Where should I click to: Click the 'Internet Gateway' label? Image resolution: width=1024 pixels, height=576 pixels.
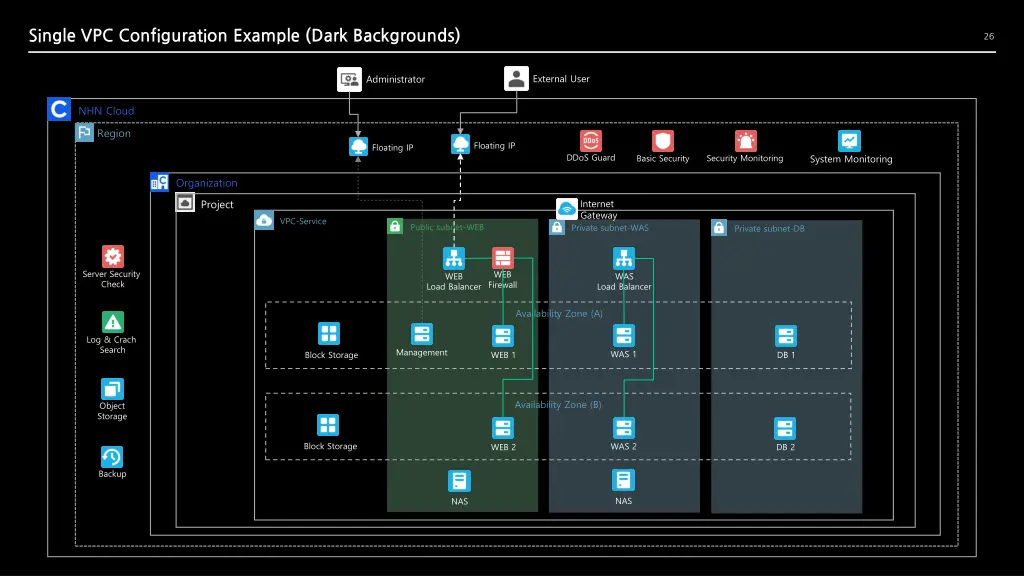click(x=598, y=210)
